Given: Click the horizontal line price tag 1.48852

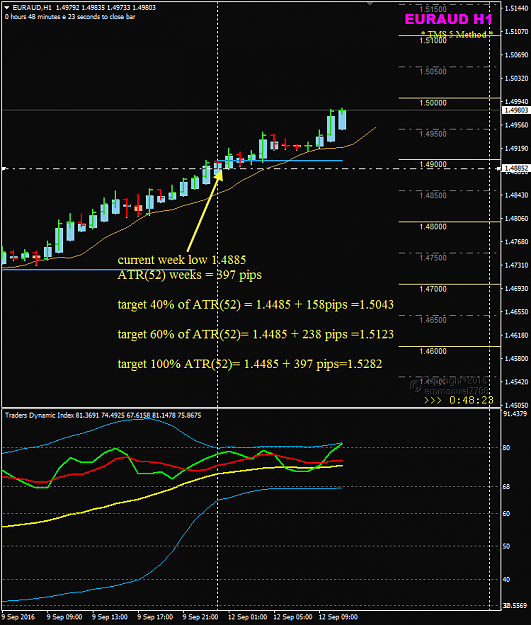Looking at the screenshot, I should [x=516, y=168].
